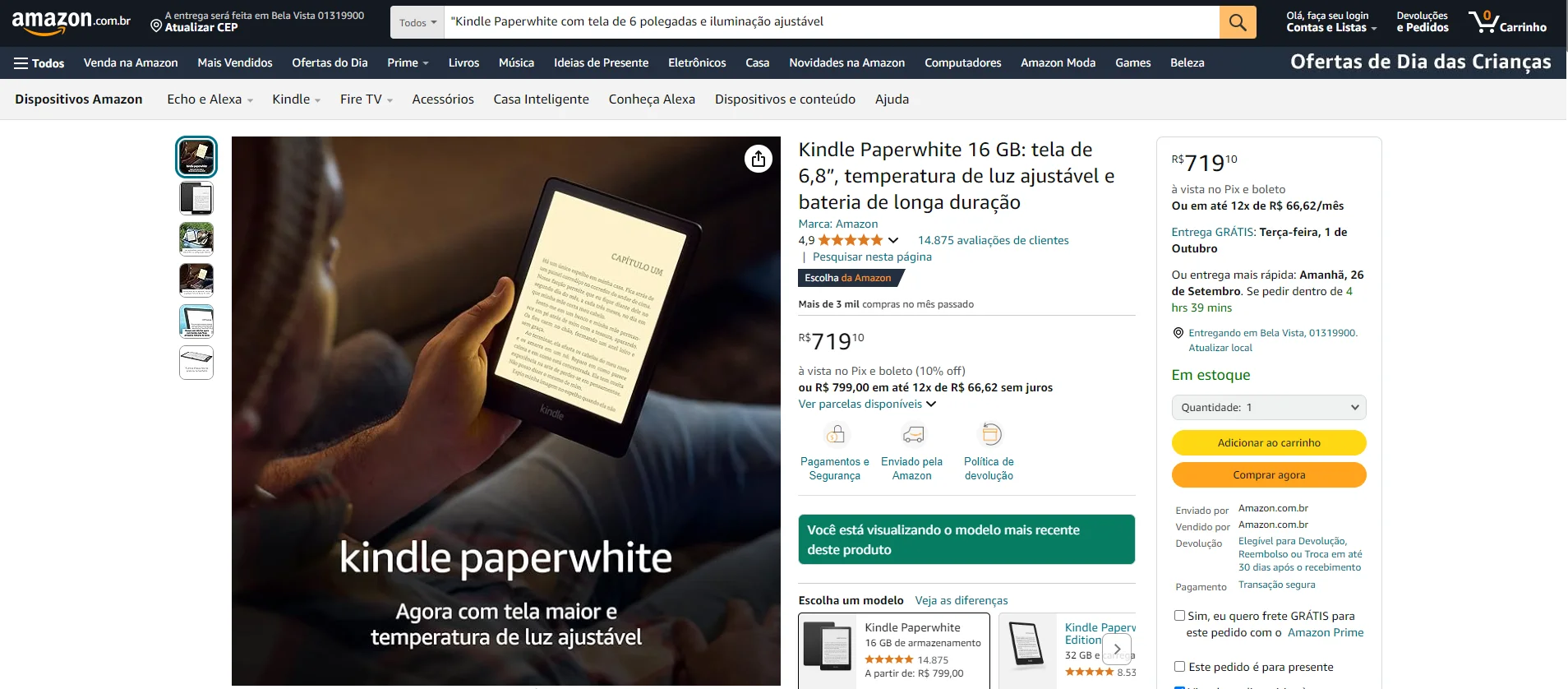Open Games nav item

[x=1132, y=62]
